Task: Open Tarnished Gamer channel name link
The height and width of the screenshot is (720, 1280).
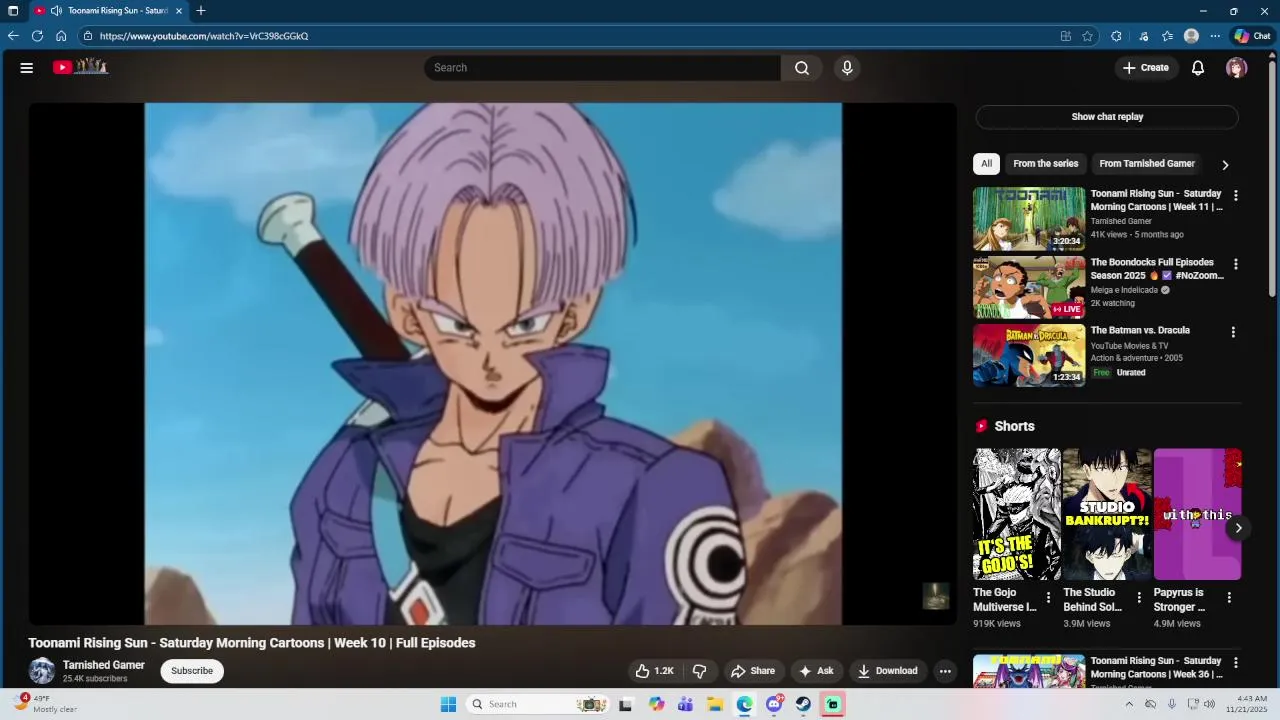Action: pyautogui.click(x=104, y=665)
